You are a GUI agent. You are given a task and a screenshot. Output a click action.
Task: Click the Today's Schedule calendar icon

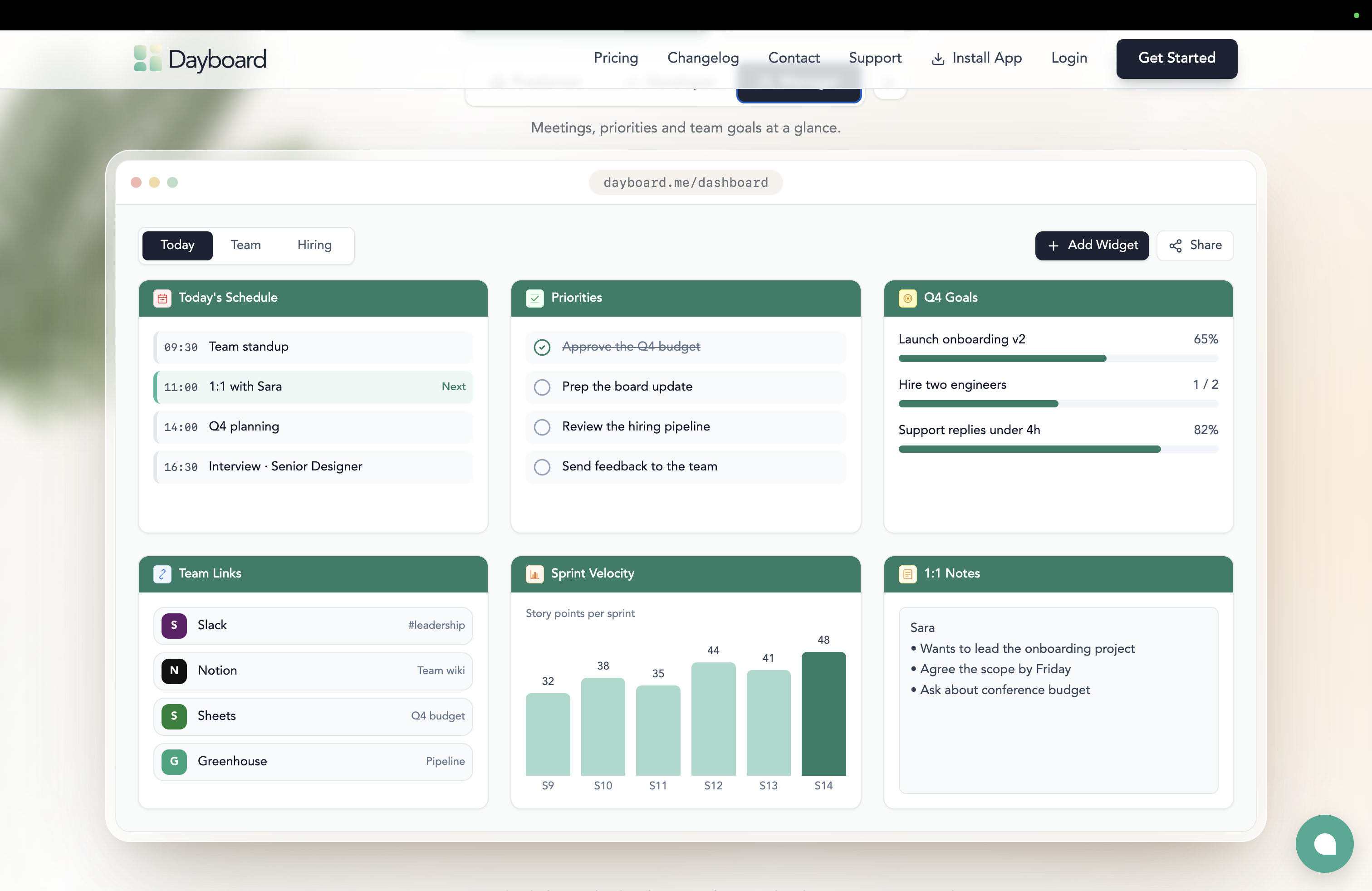click(162, 298)
